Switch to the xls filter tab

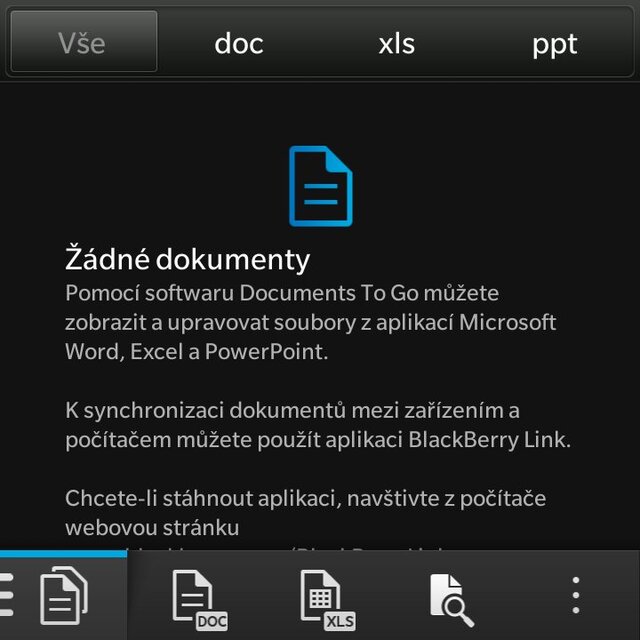pyautogui.click(x=396, y=43)
